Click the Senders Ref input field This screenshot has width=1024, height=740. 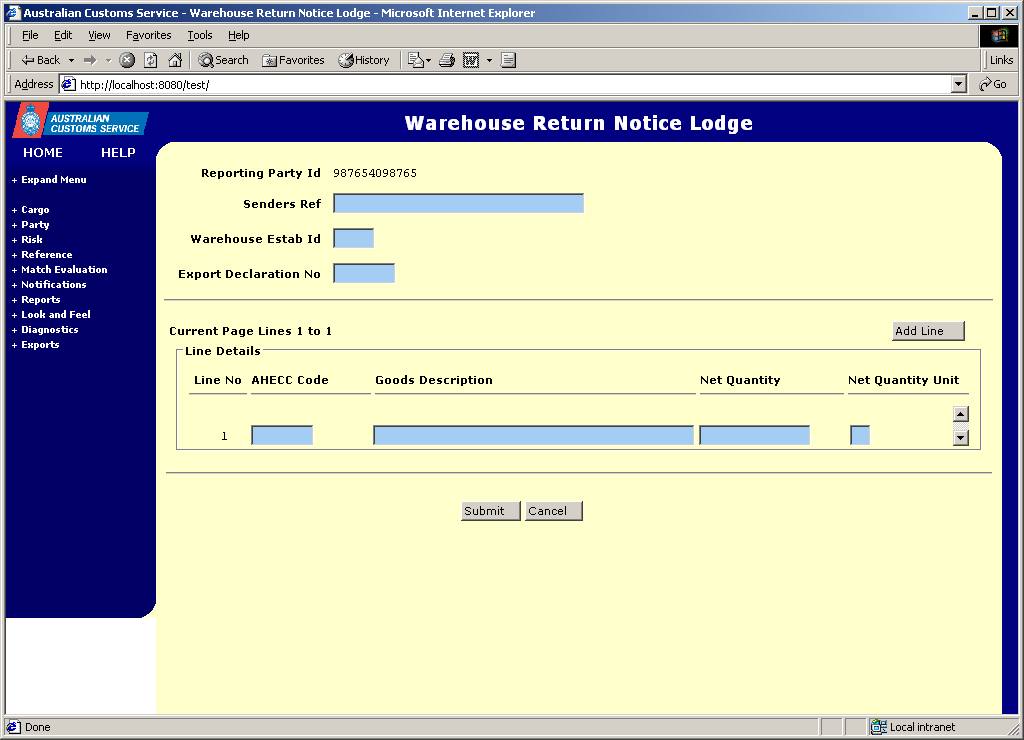tap(458, 203)
